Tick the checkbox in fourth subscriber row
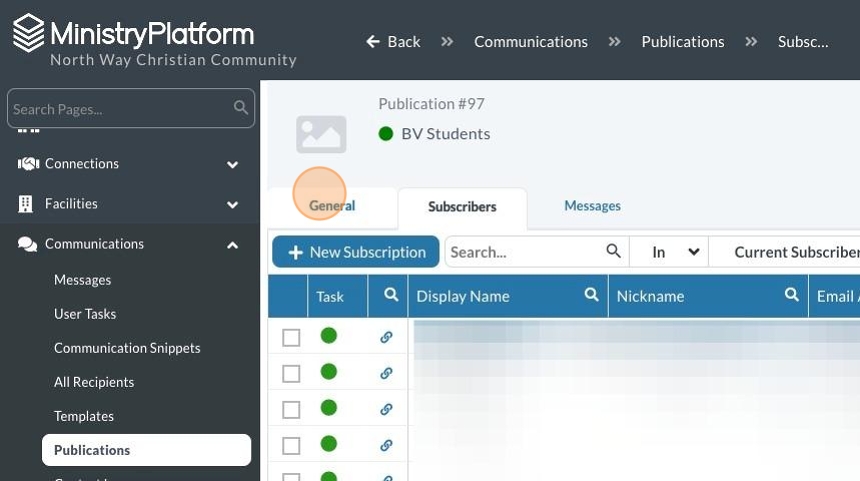Viewport: 860px width, 481px height. click(291, 446)
